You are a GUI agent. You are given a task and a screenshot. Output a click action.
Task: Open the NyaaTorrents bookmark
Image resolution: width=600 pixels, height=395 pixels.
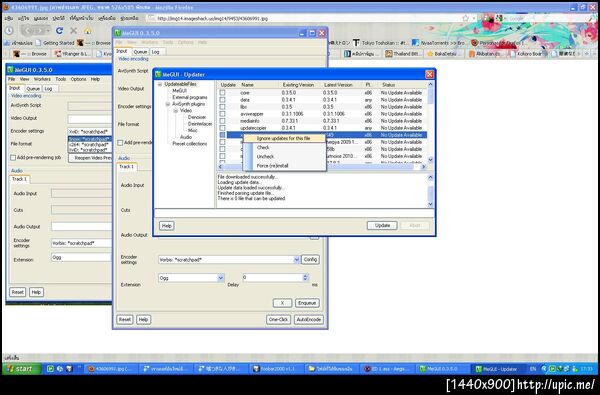(439, 43)
